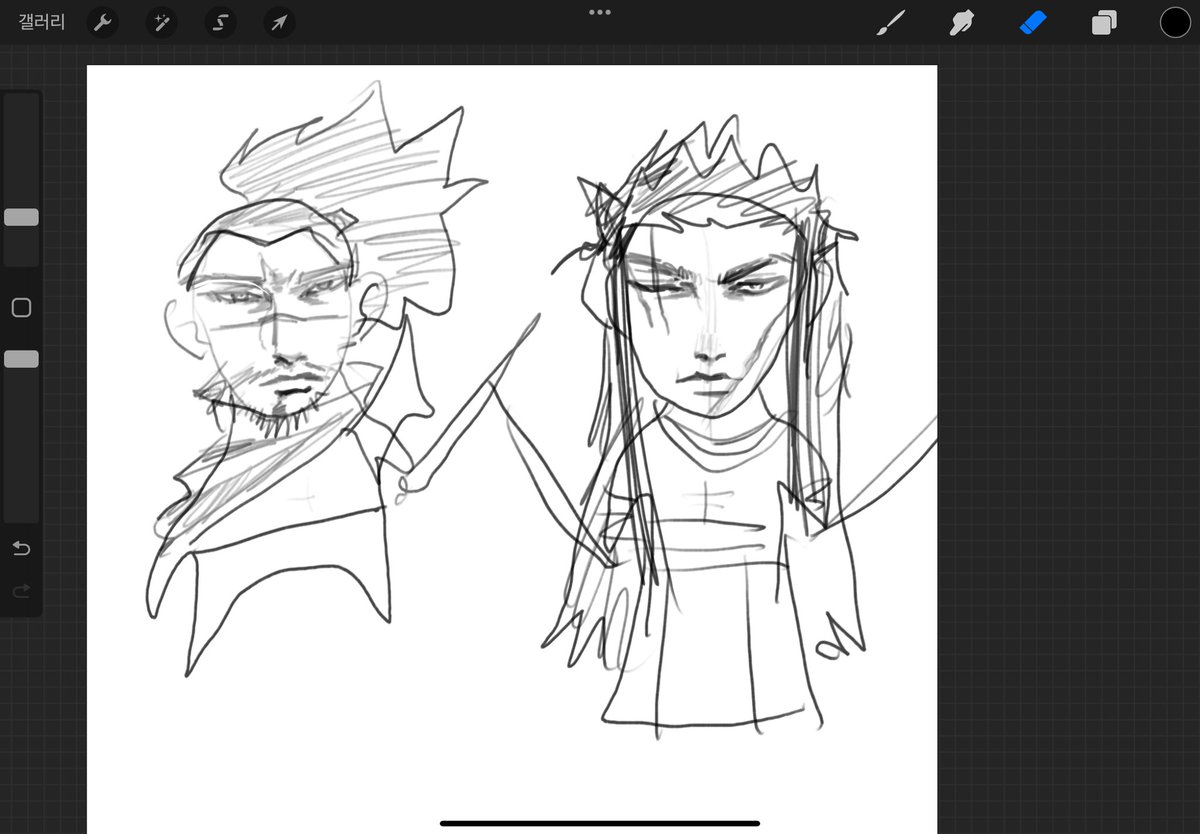This screenshot has height=834, width=1200.
Task: Open the black color picker circle
Action: click(1175, 22)
